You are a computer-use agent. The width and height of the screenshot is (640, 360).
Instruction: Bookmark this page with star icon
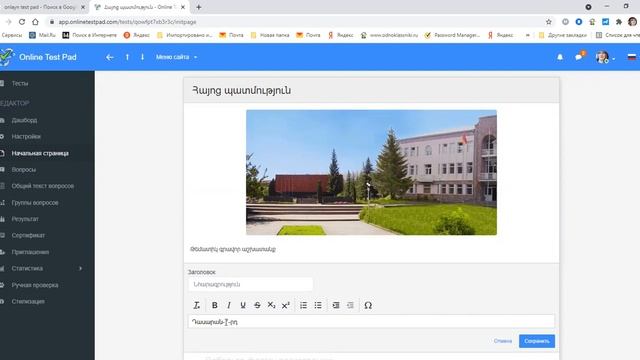549,22
